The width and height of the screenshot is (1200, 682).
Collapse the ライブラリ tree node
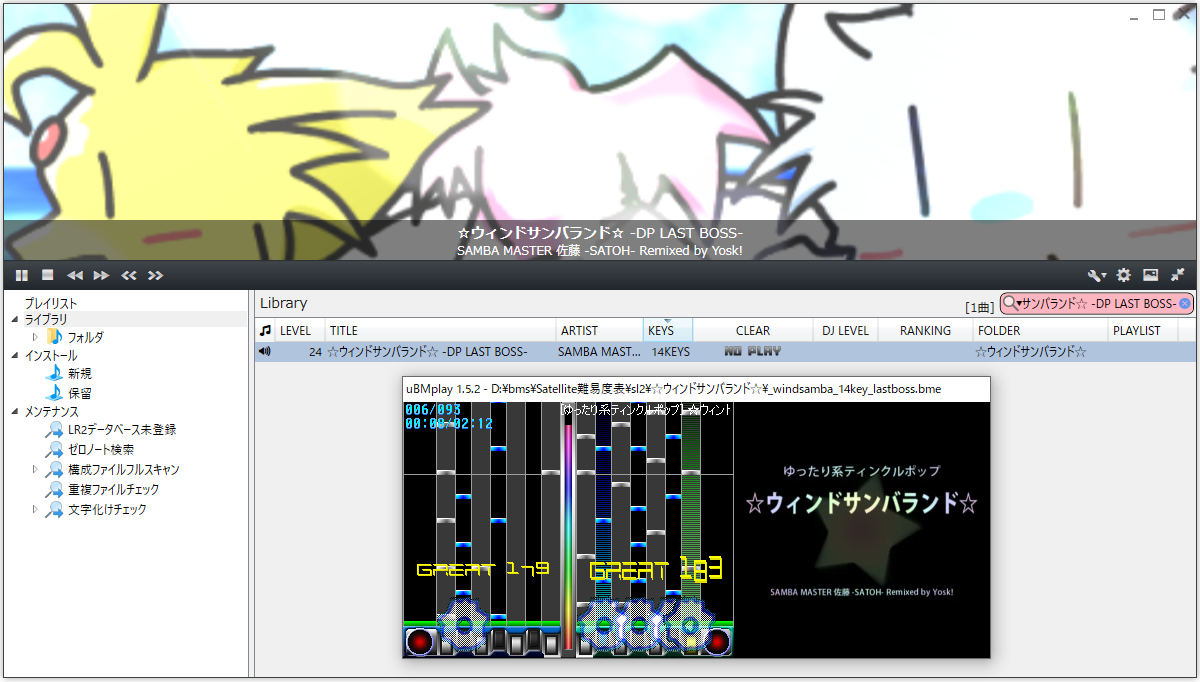[x=15, y=319]
